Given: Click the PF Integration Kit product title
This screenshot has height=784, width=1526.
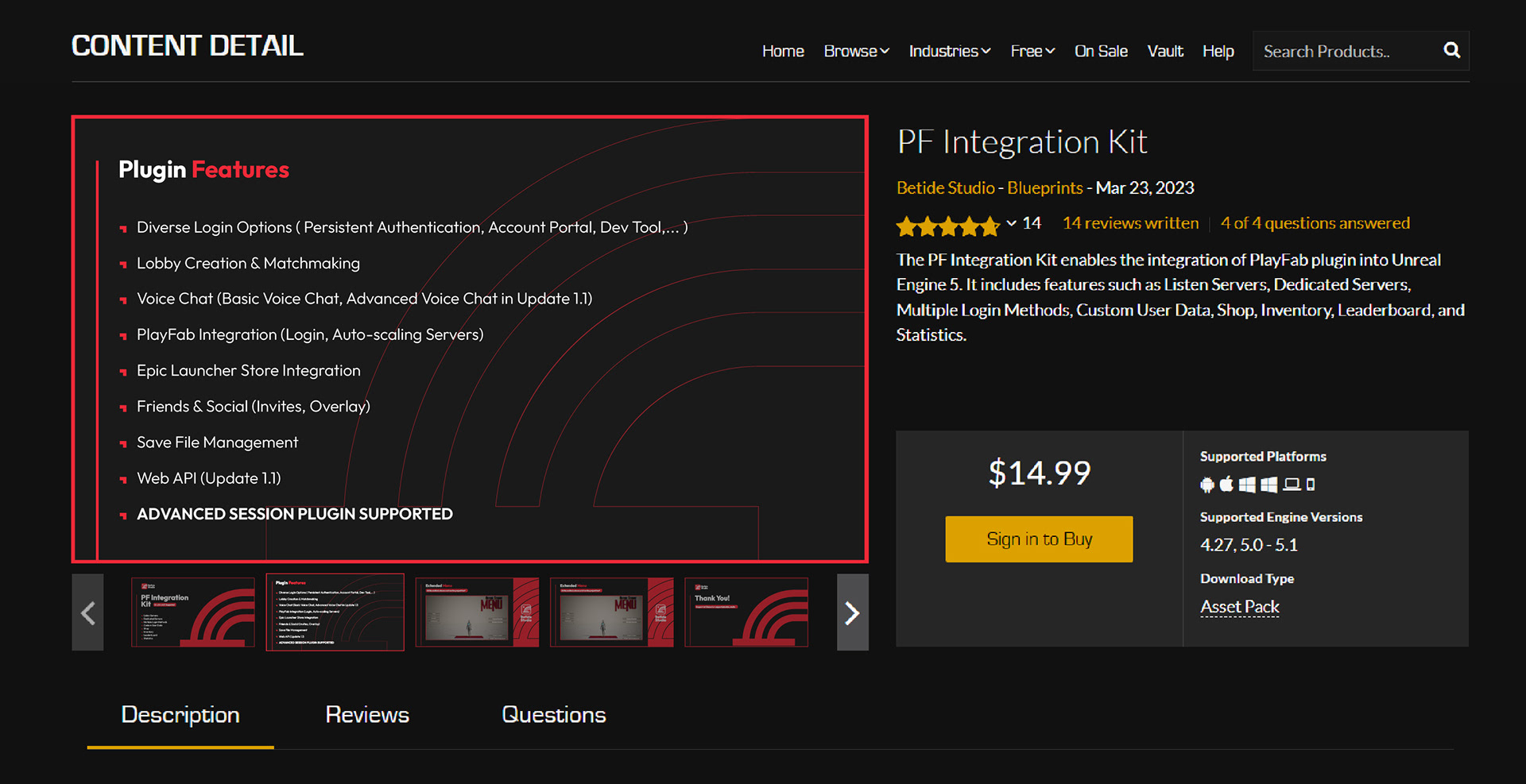Looking at the screenshot, I should 1022,142.
